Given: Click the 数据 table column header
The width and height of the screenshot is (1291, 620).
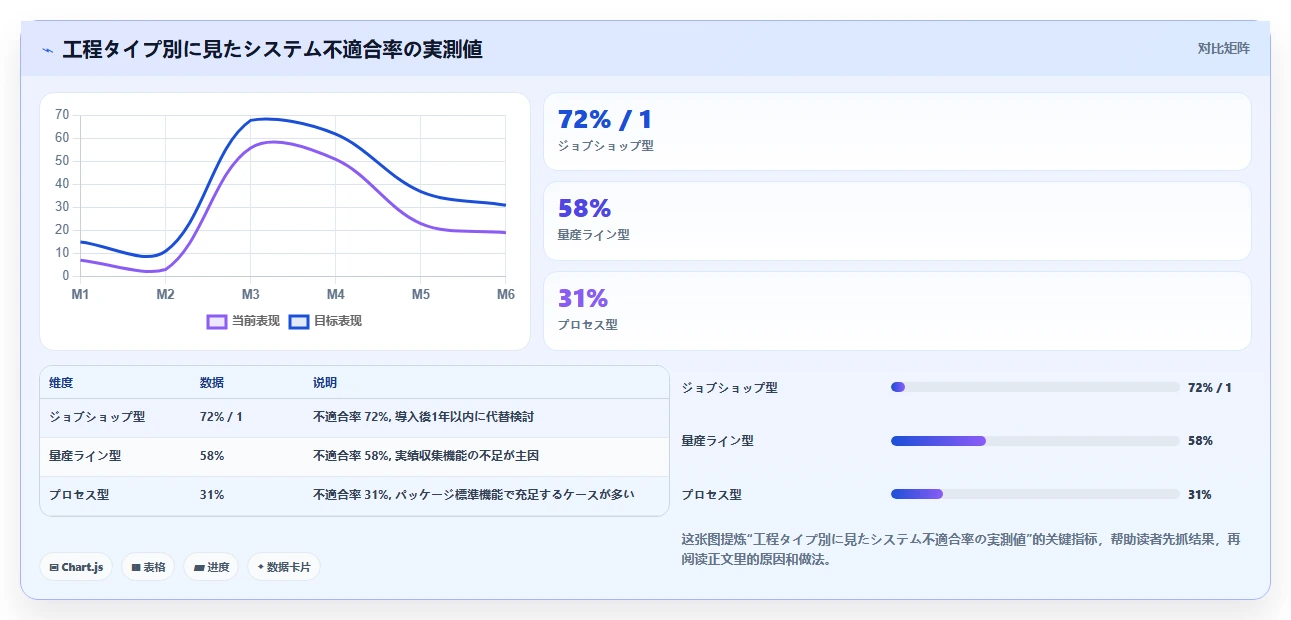Looking at the screenshot, I should [x=212, y=383].
